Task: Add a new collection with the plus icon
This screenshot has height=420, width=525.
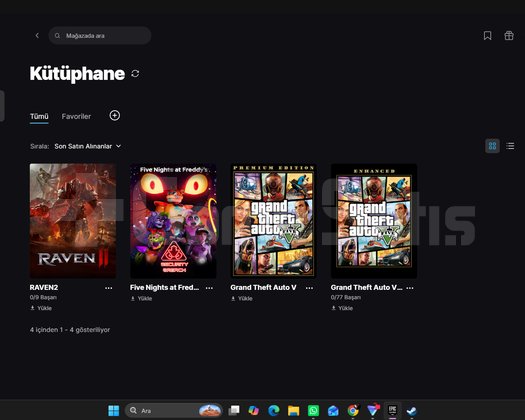Action: (115, 116)
